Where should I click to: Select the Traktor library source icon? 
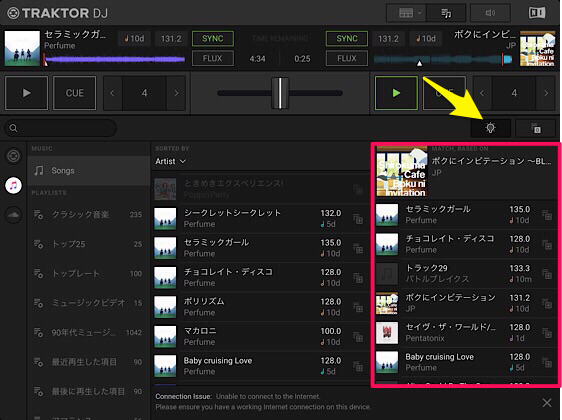[x=14, y=156]
